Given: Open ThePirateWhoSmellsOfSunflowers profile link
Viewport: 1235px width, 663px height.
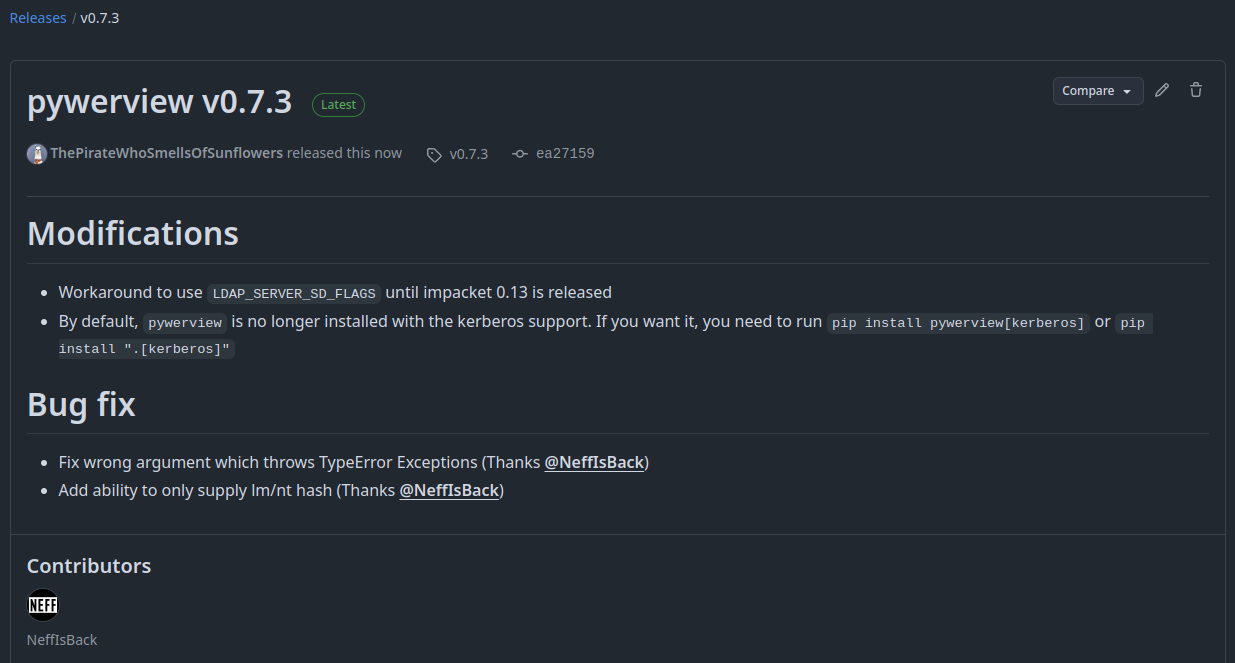Looking at the screenshot, I should [x=166, y=153].
